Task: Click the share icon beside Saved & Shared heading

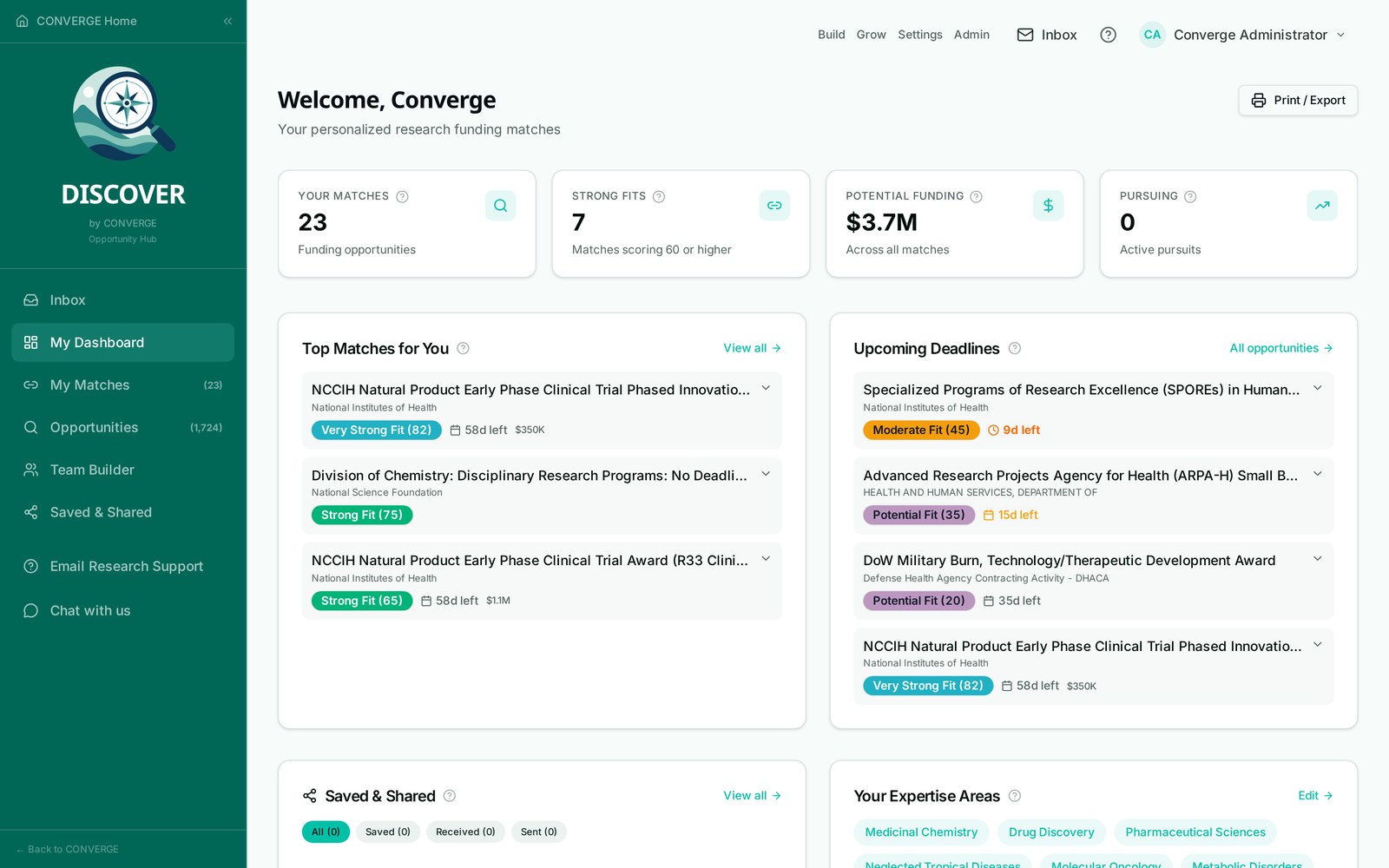Action: [x=310, y=796]
